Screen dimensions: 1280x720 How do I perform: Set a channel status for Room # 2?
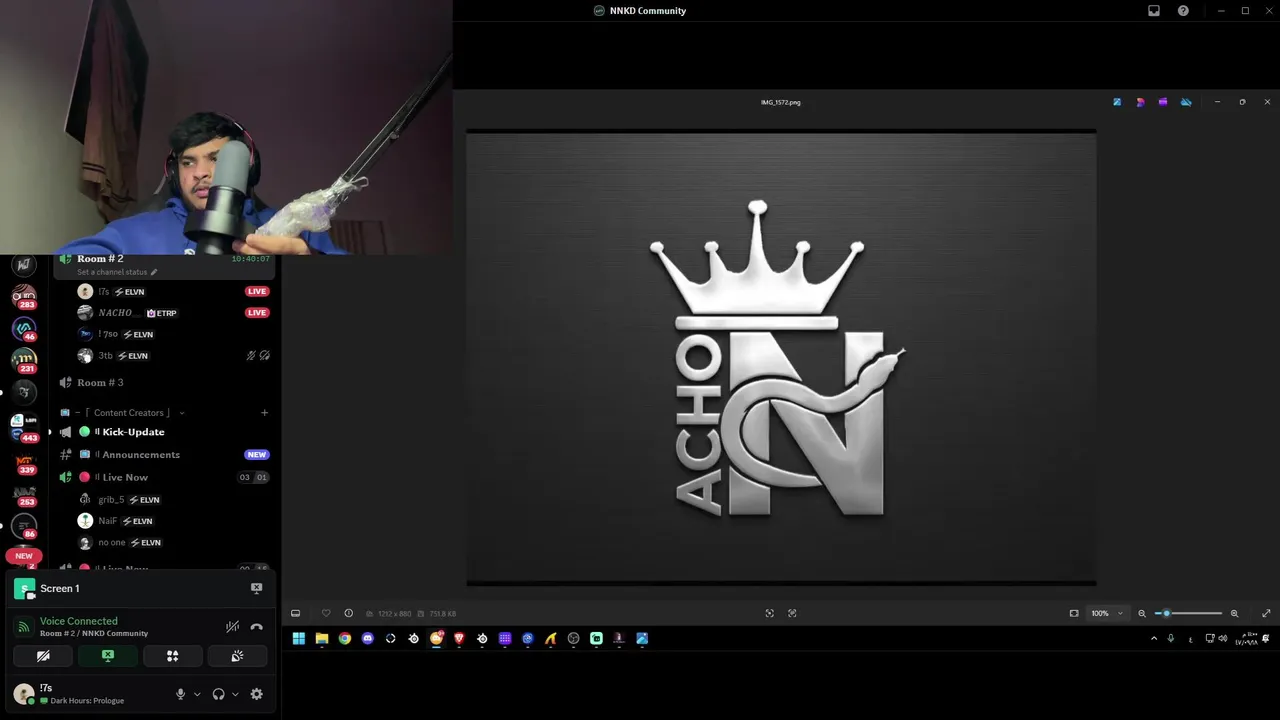117,272
